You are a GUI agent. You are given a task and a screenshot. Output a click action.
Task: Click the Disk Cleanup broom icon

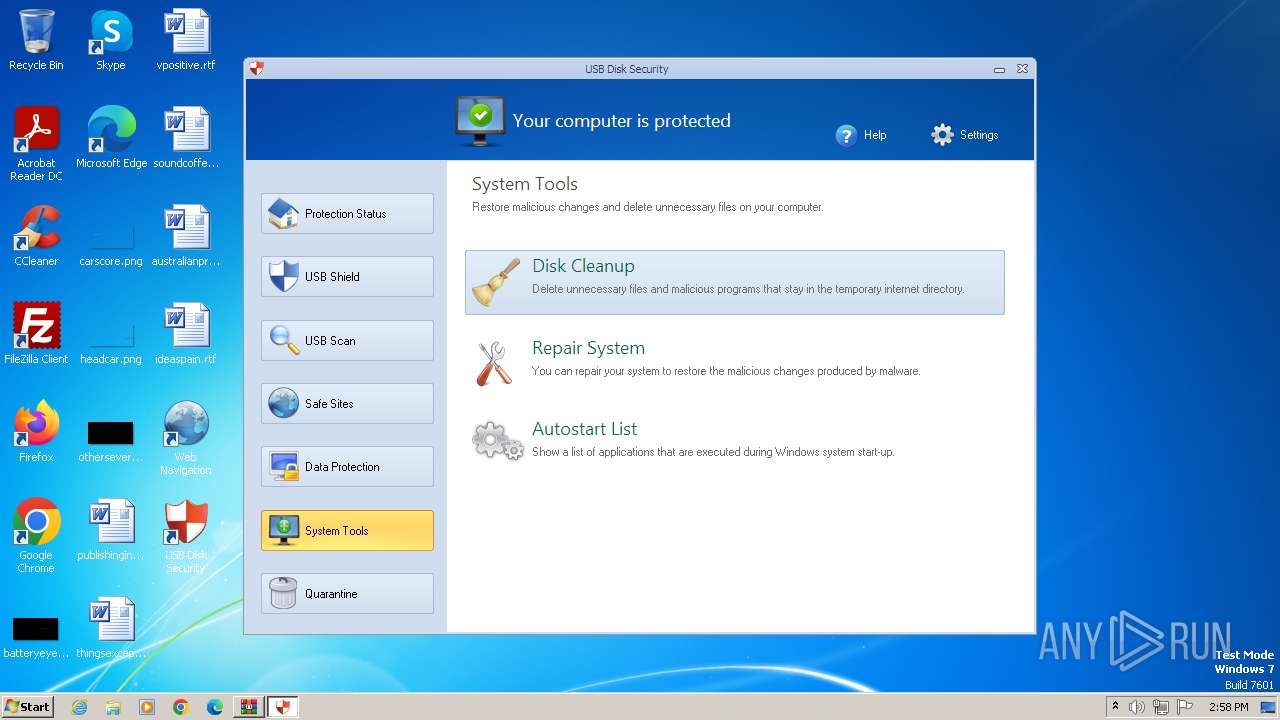coord(496,282)
